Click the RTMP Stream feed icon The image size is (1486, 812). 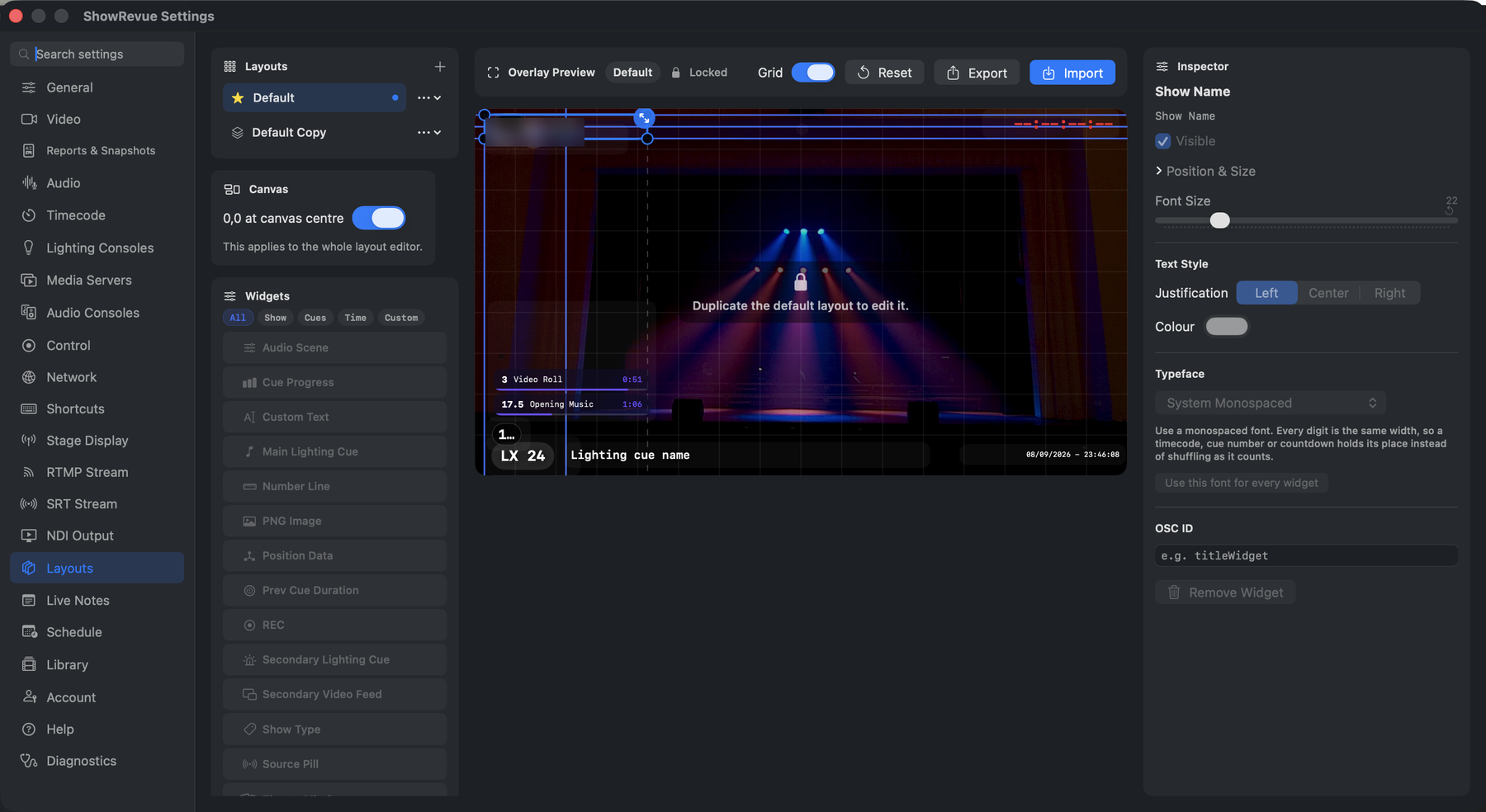tap(29, 473)
